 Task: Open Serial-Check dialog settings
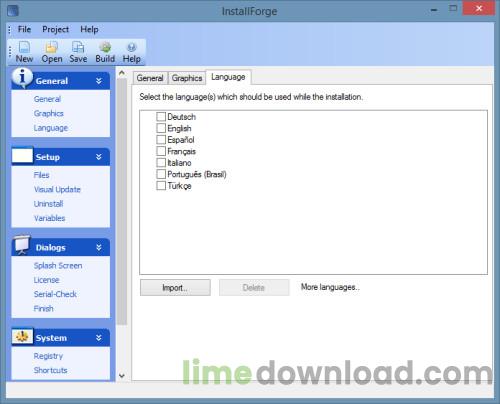tap(55, 294)
